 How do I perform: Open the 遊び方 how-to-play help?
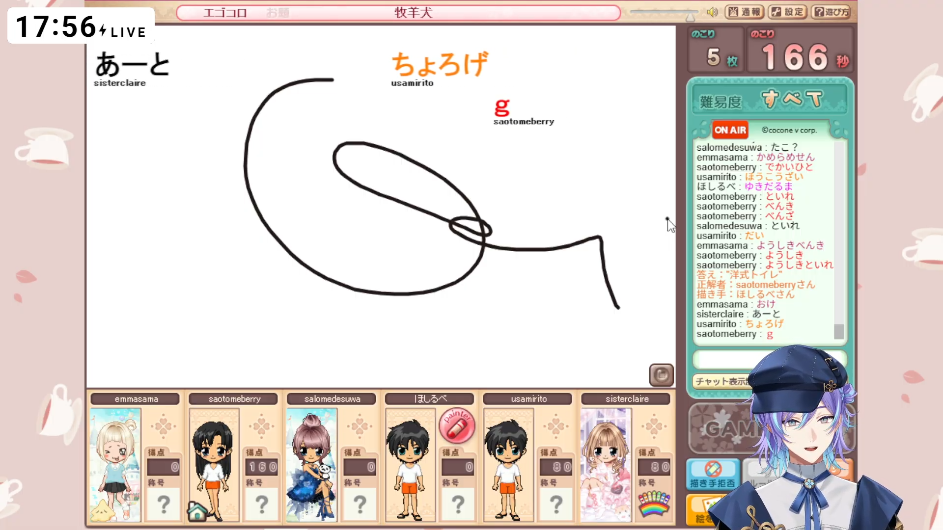point(831,12)
